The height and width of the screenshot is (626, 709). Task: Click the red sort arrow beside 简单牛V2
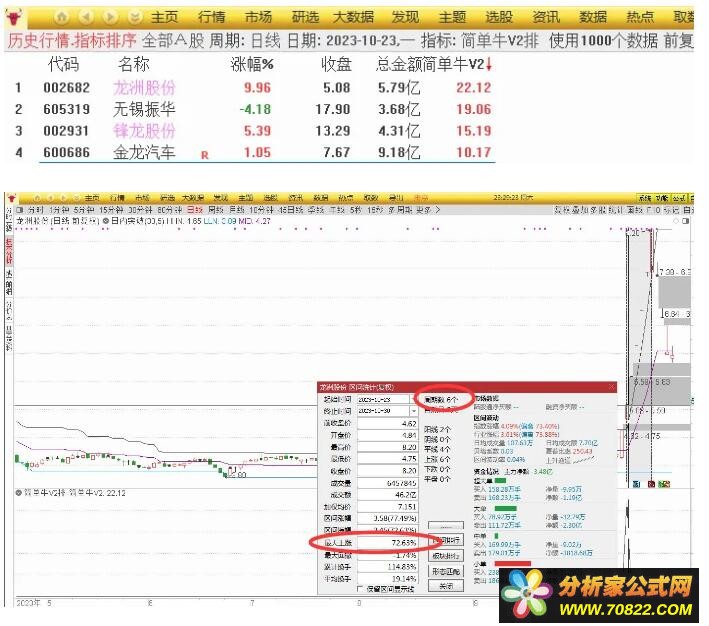[489, 65]
